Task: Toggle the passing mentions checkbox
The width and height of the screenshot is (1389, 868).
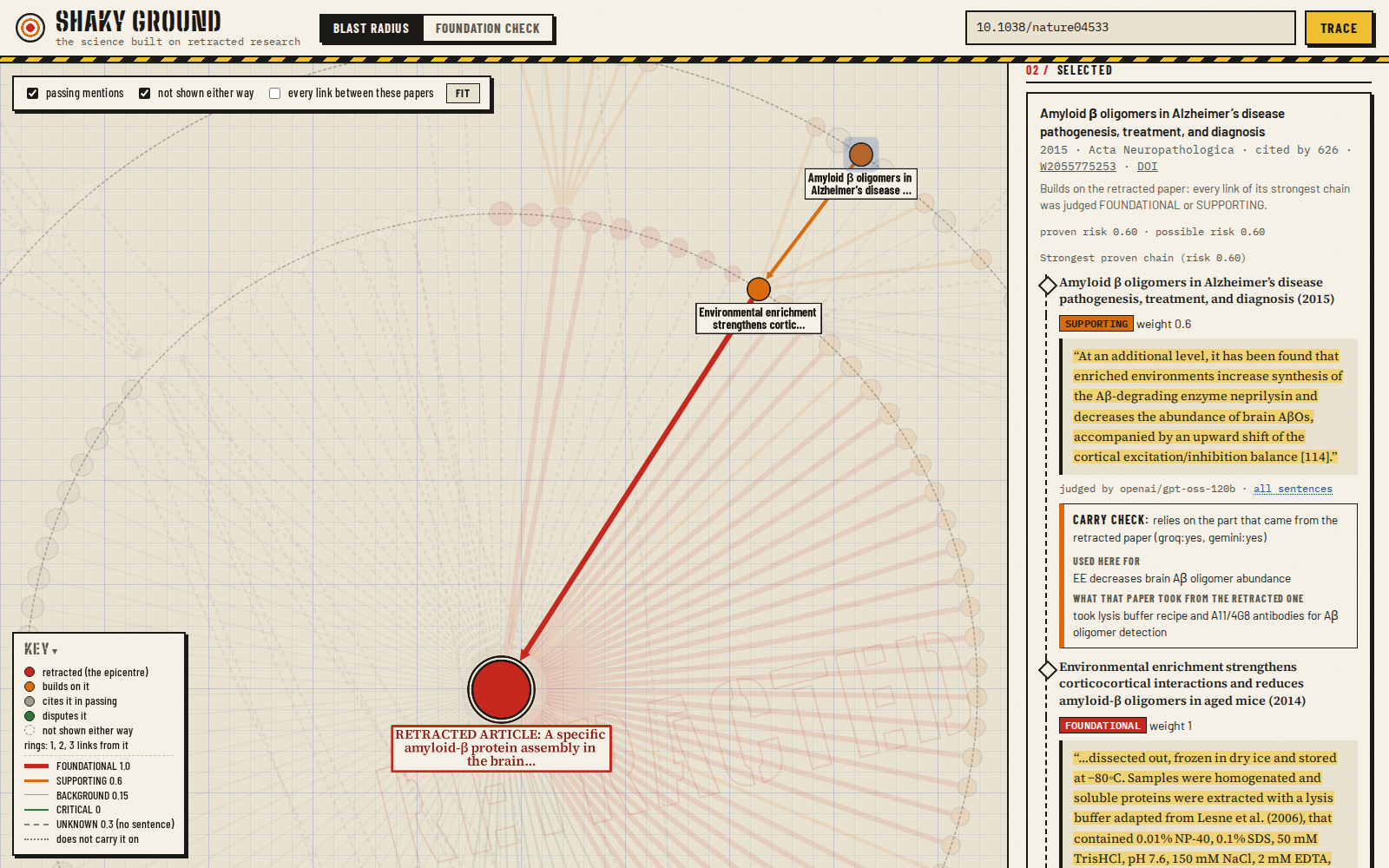Action: tap(33, 94)
